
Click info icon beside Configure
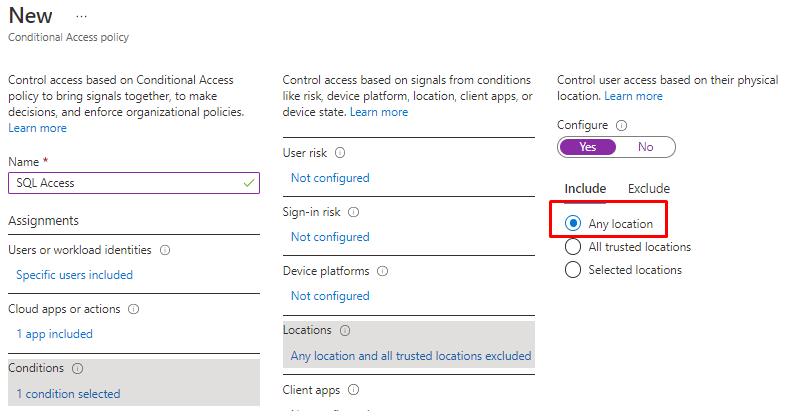pyautogui.click(x=622, y=126)
